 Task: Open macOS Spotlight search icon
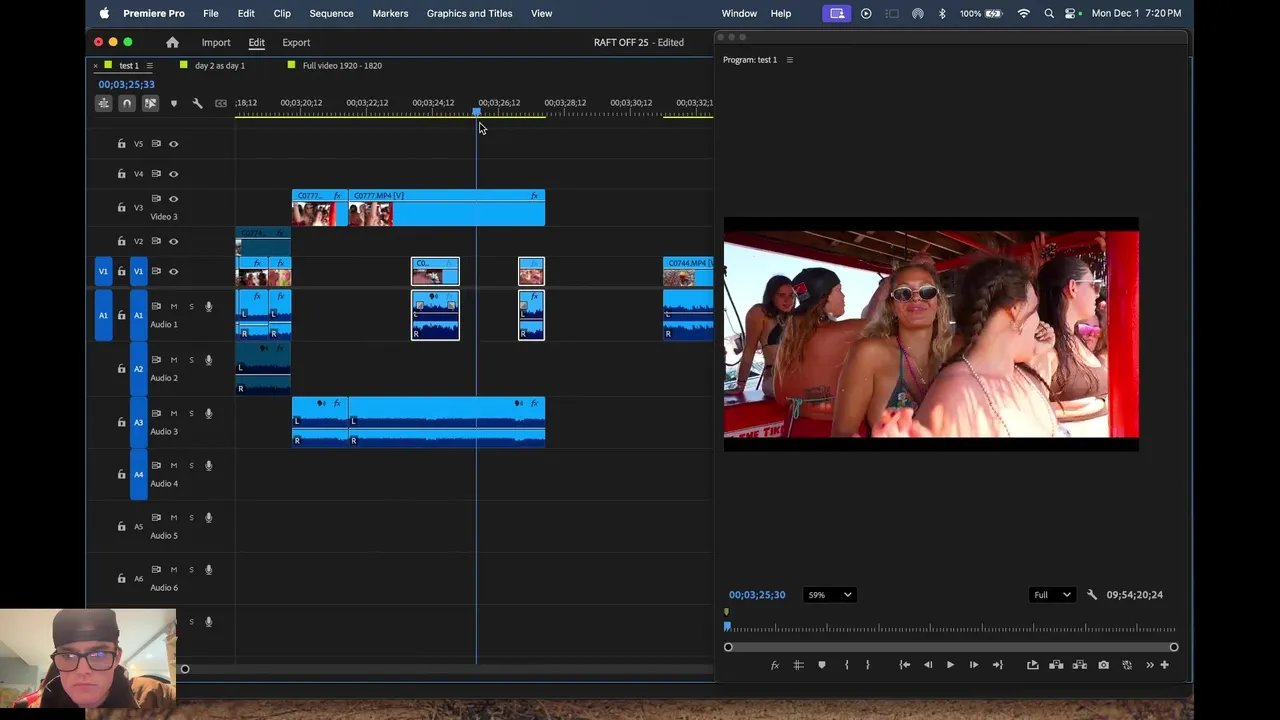(x=1049, y=13)
